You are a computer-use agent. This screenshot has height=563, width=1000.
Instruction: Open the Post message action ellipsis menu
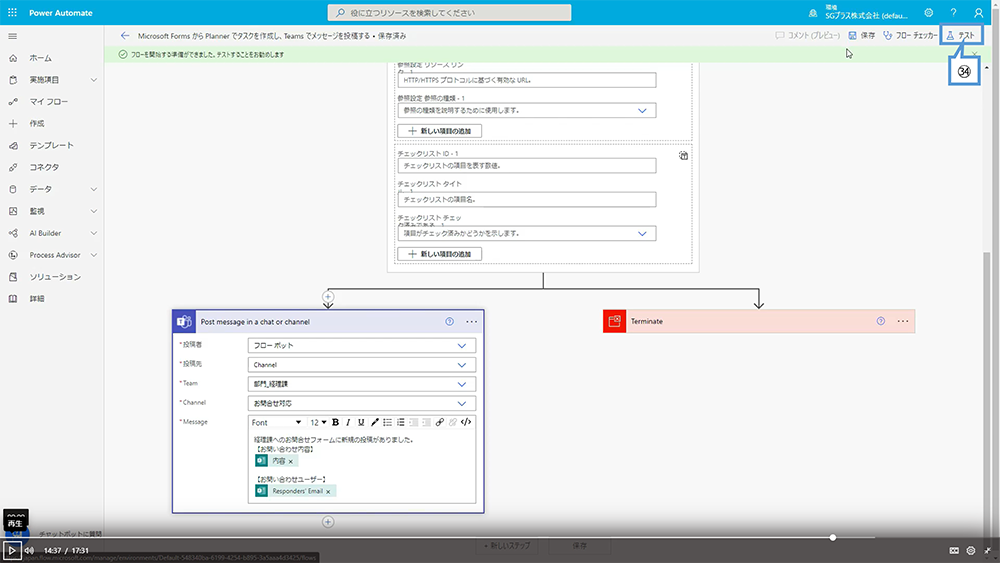click(471, 321)
